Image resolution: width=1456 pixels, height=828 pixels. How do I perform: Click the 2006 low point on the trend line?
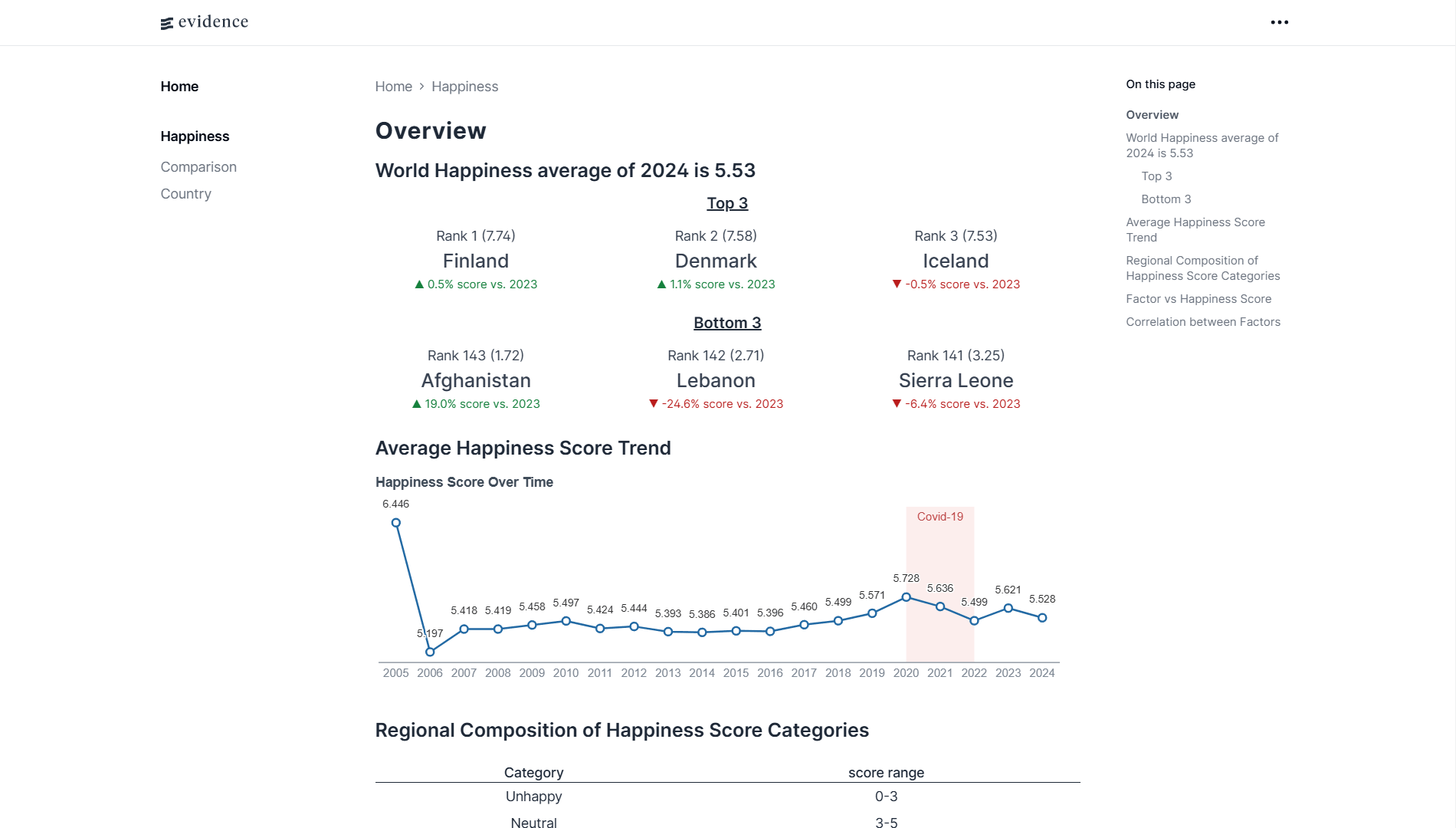pos(429,652)
